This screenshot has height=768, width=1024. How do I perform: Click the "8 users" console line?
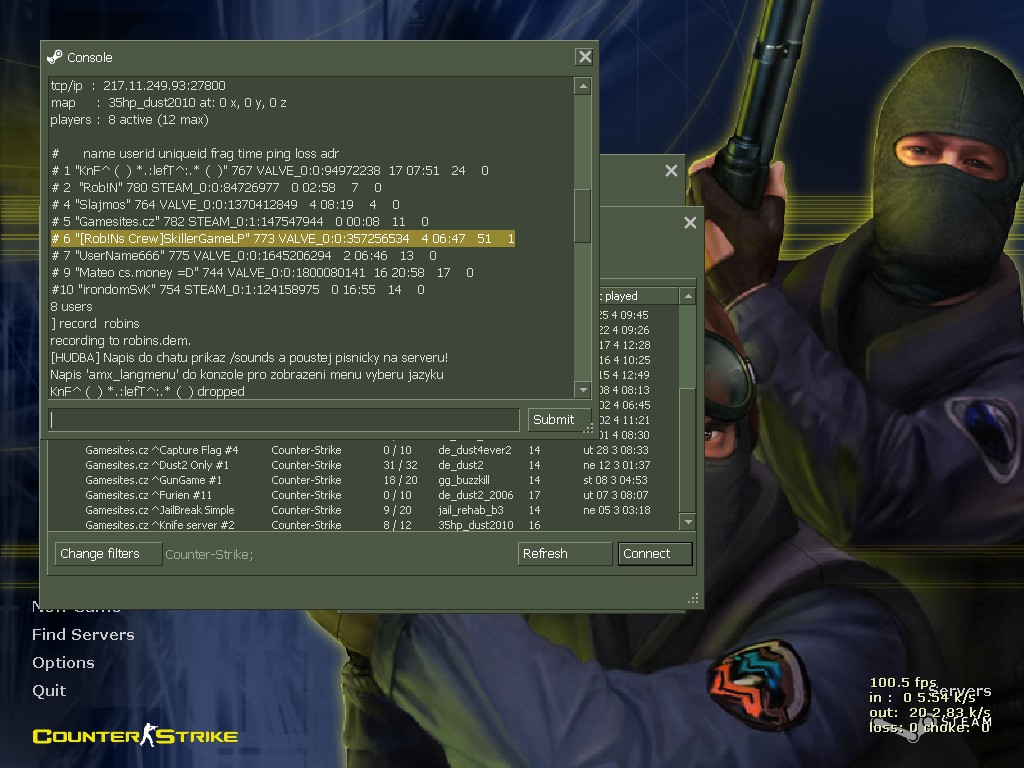click(71, 306)
